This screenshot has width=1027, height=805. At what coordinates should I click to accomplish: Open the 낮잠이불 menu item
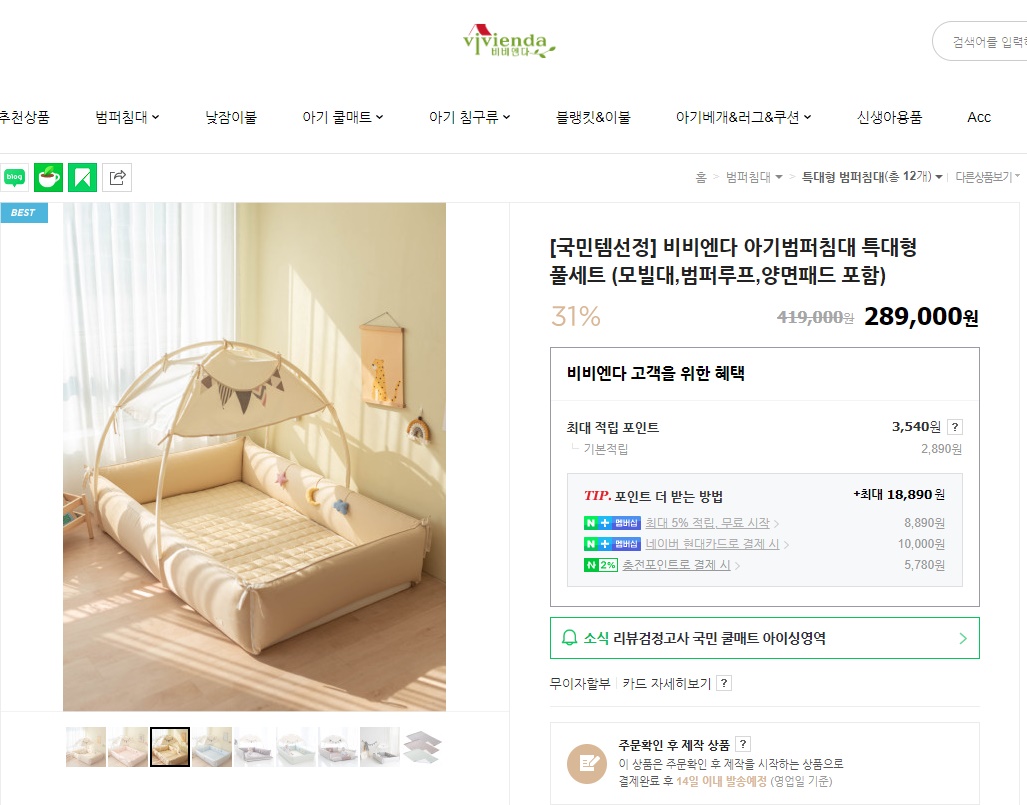[x=231, y=117]
